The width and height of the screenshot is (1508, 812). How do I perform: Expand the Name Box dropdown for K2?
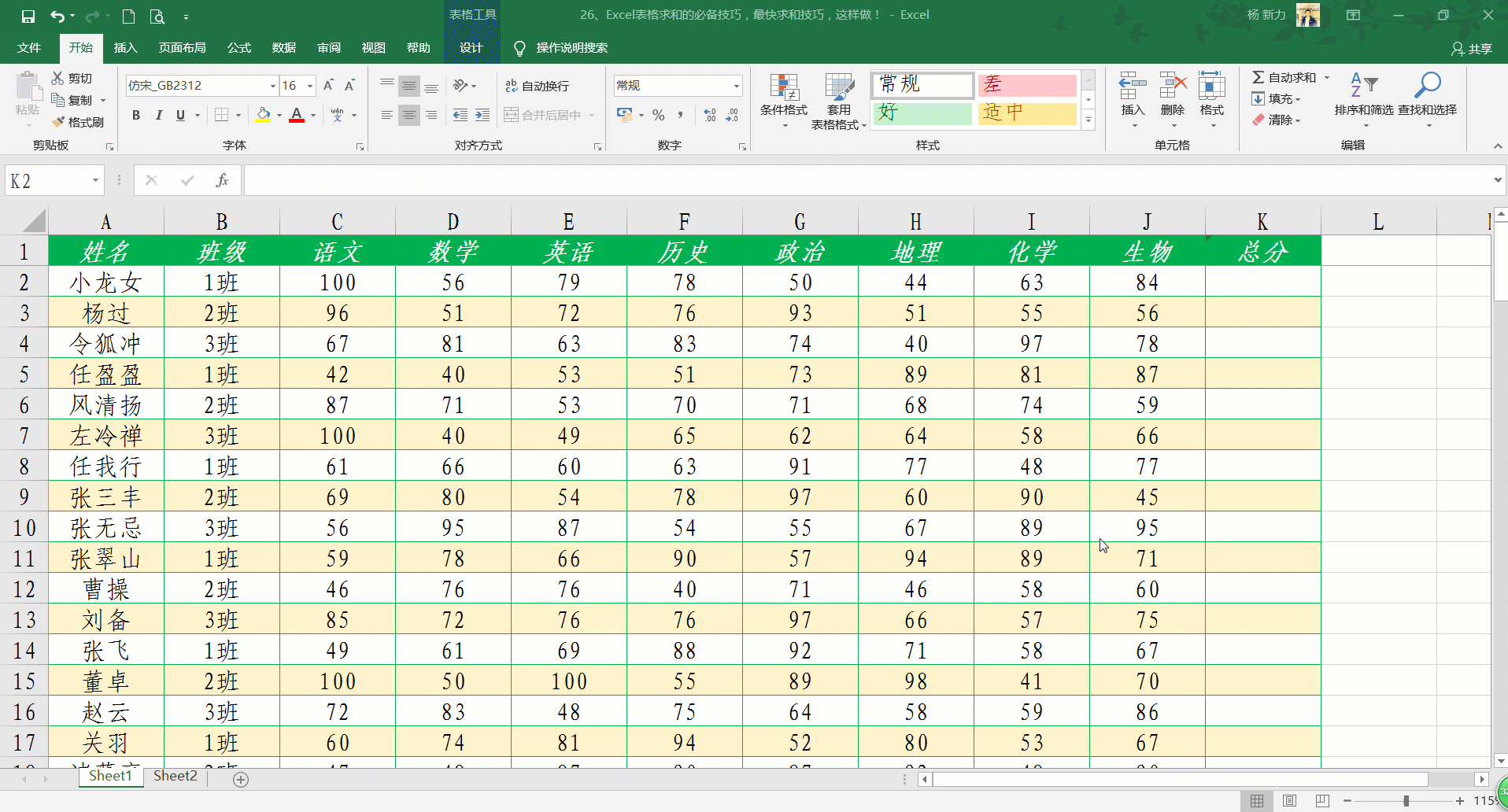click(x=95, y=181)
